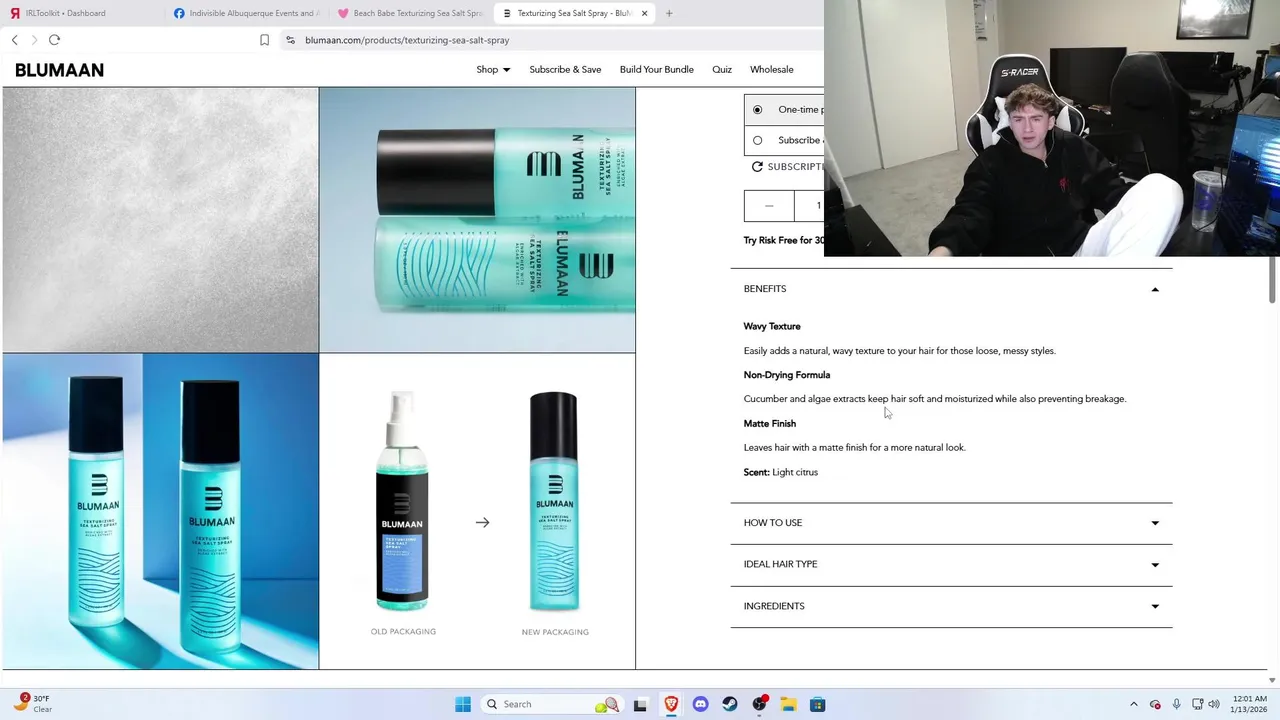Open the Windows Start menu
Screen dimensions: 1280x720
point(463,704)
